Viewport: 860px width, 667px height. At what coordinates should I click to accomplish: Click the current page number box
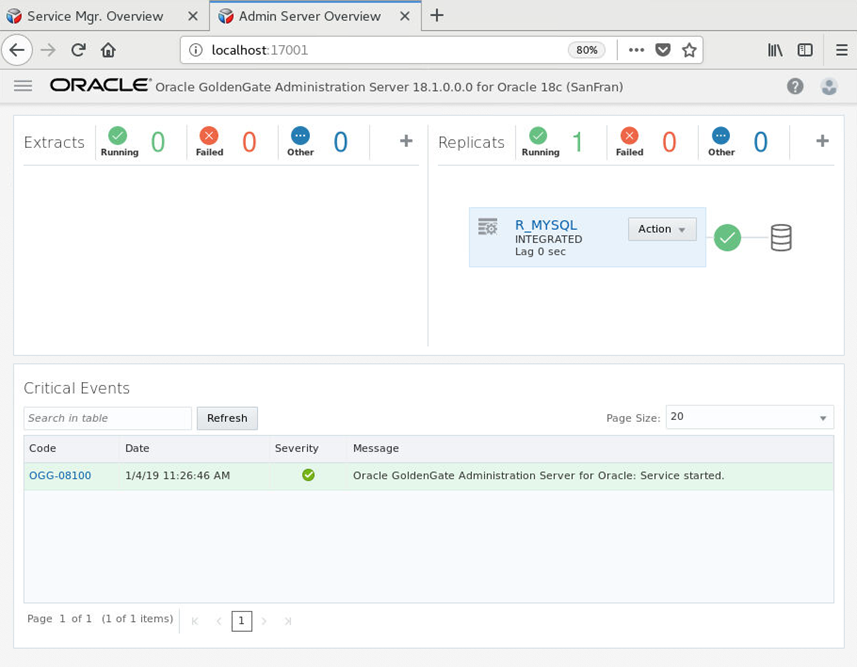(x=241, y=621)
